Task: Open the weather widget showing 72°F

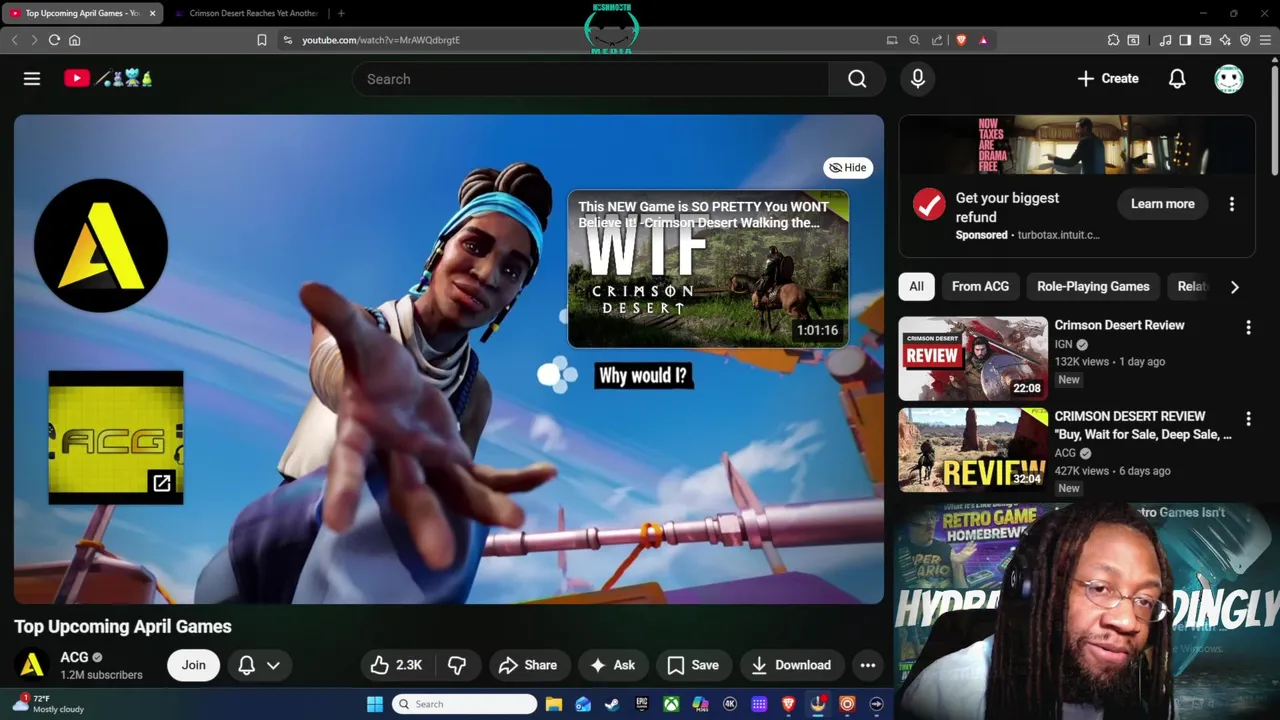Action: 46,704
